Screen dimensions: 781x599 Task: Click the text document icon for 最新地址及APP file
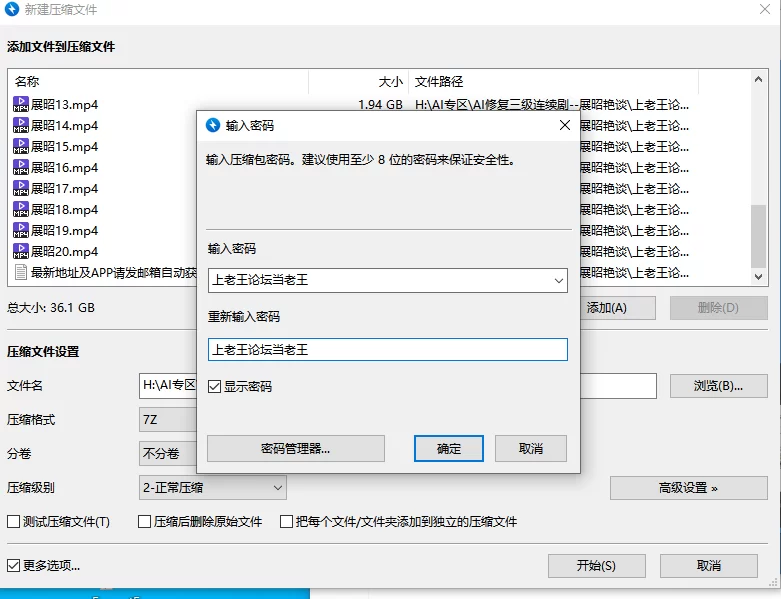click(x=20, y=272)
